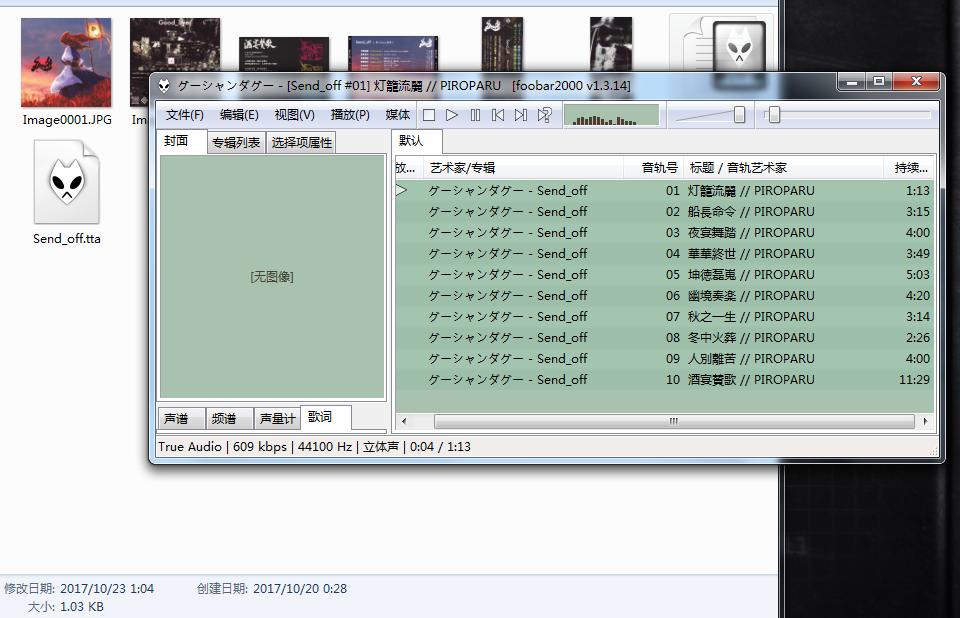Select track 02 船長命令
Viewport: 960px width, 618px height.
pos(664,211)
